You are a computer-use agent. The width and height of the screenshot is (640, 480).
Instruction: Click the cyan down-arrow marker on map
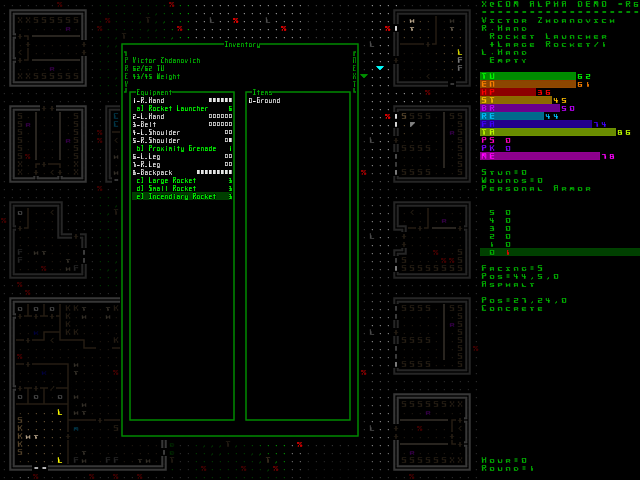pos(380,68)
